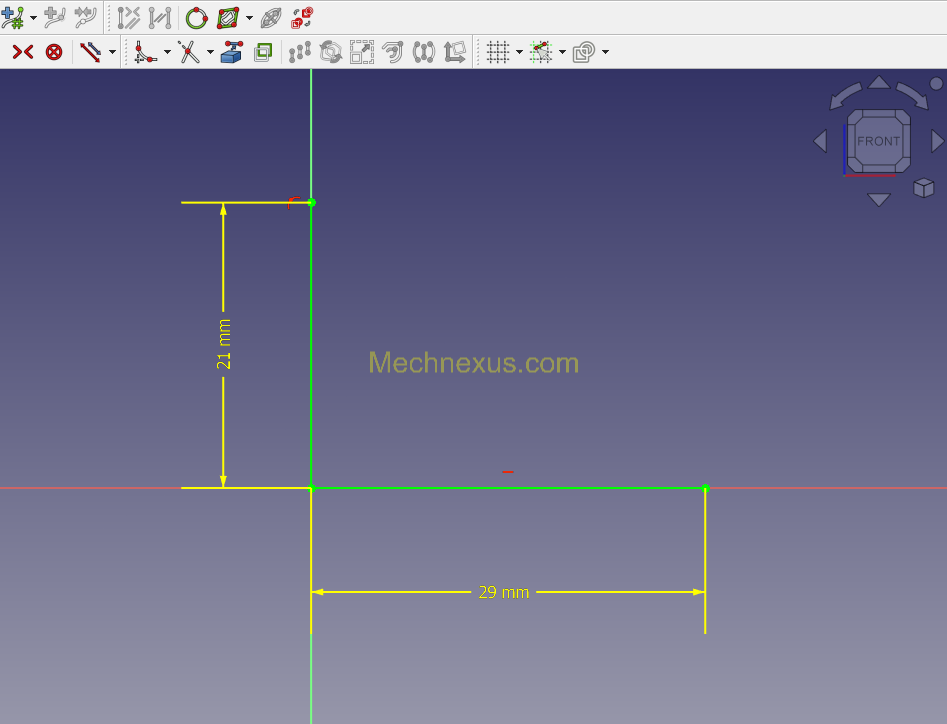This screenshot has width=947, height=724.
Task: Click navigation cube left arrow
Action: pos(820,141)
